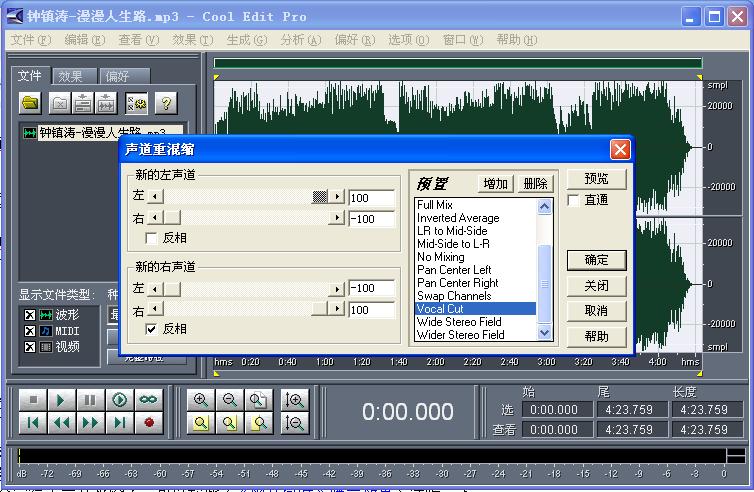Screen dimensions: 754x492
Task: Toggle the bypass (直通) checkbox
Action: 573,200
